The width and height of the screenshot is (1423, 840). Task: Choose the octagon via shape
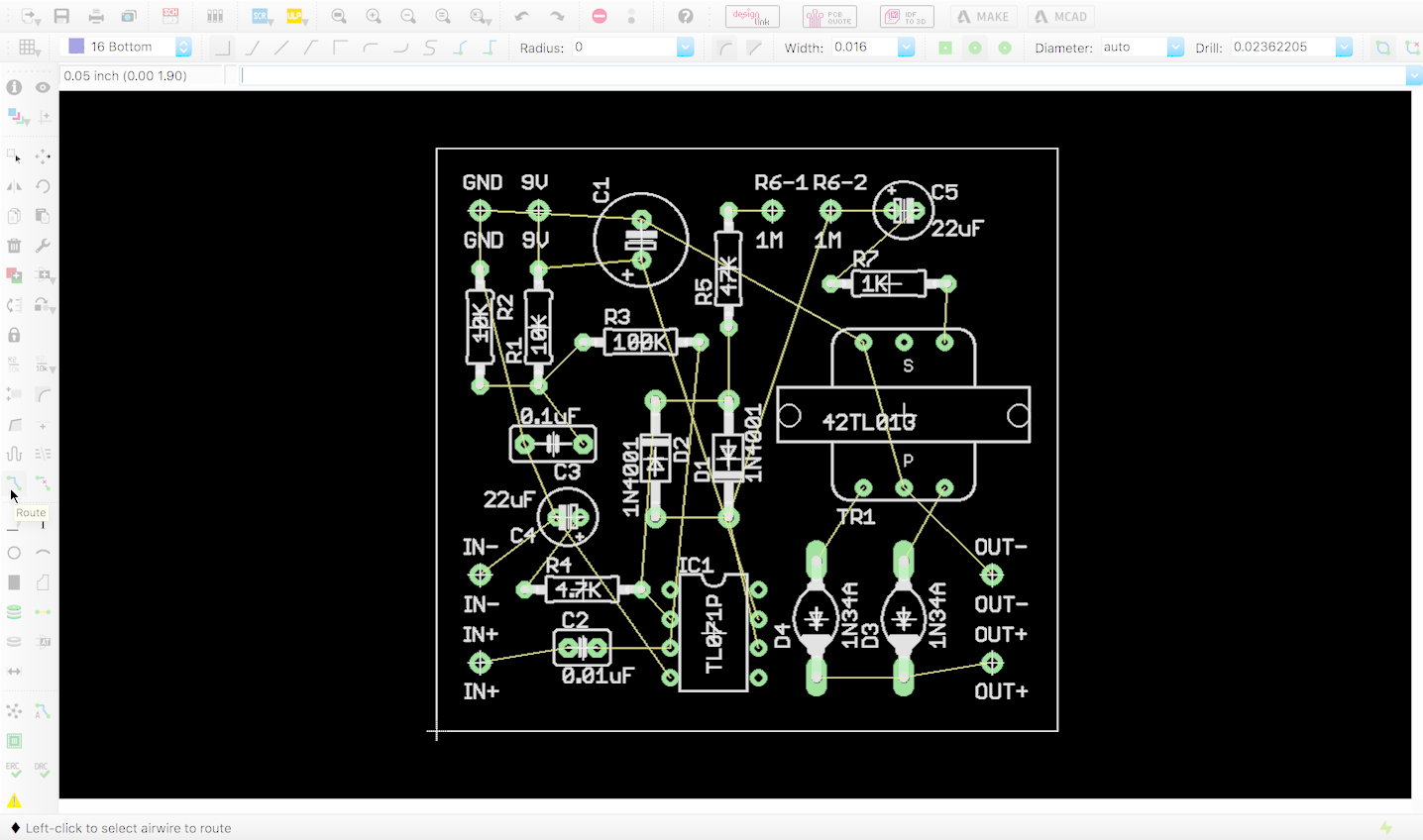click(1005, 48)
